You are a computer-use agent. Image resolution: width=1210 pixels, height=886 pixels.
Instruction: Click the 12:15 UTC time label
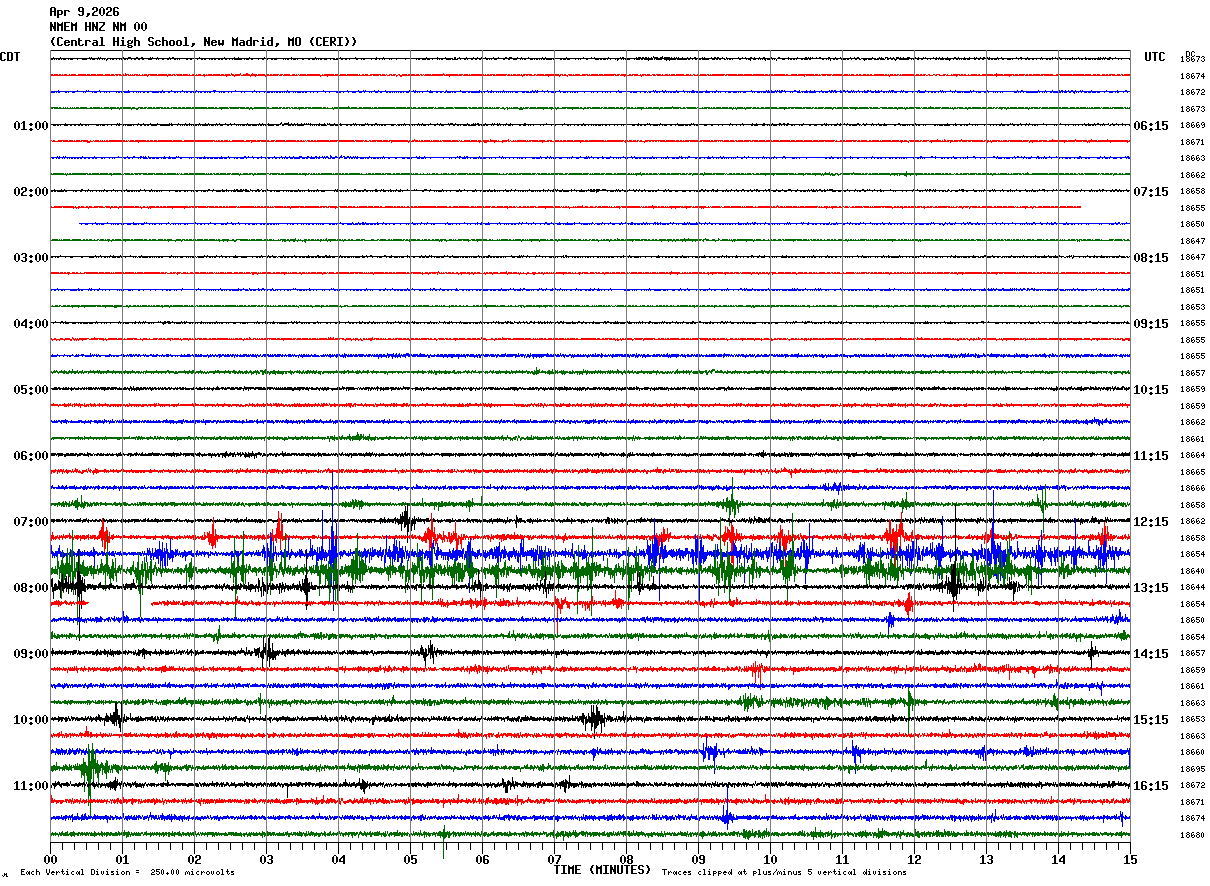1151,522
